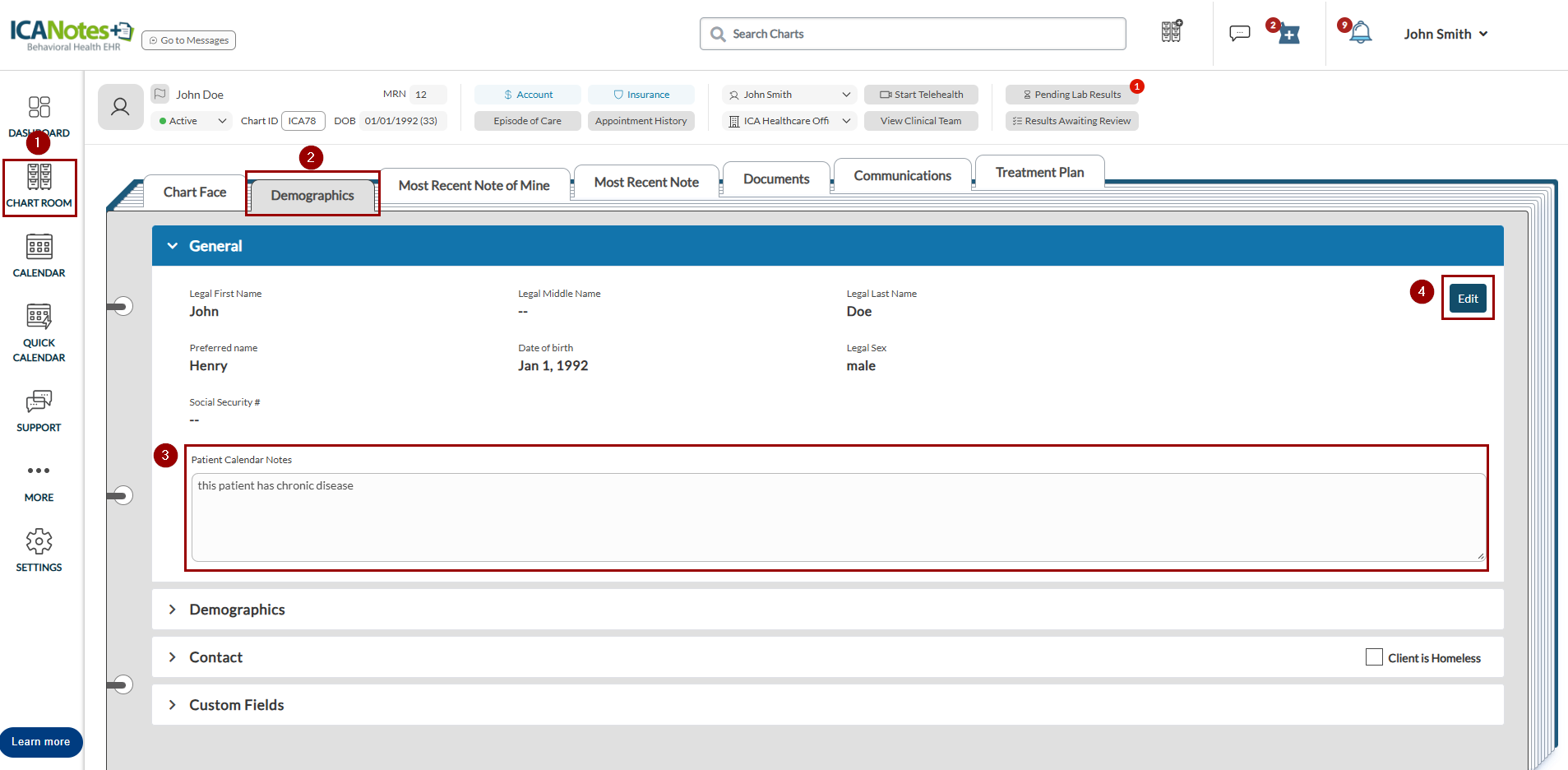Click the Edit button
This screenshot has width=1568, height=770.
[1467, 299]
